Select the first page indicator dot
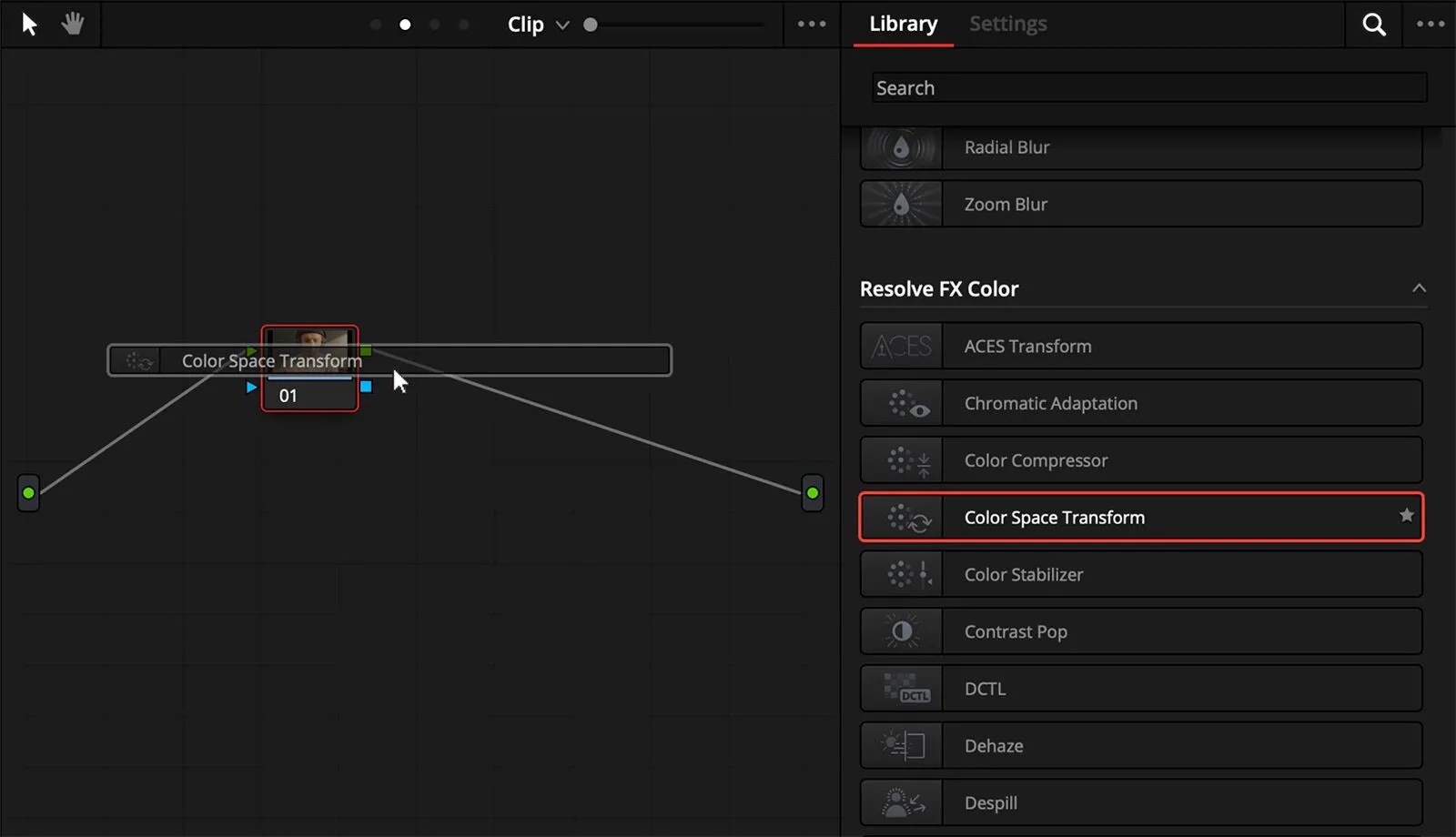This screenshot has height=837, width=1456. tap(376, 25)
